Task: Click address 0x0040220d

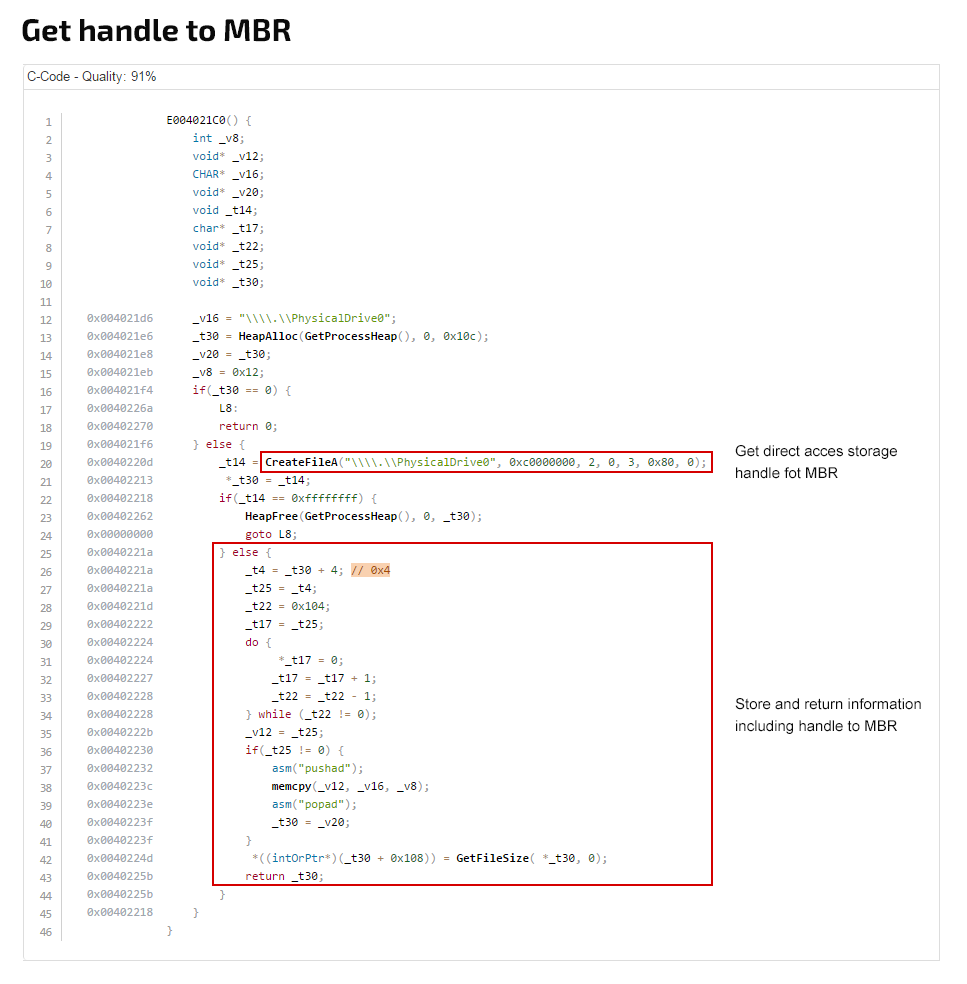Action: click(120, 463)
